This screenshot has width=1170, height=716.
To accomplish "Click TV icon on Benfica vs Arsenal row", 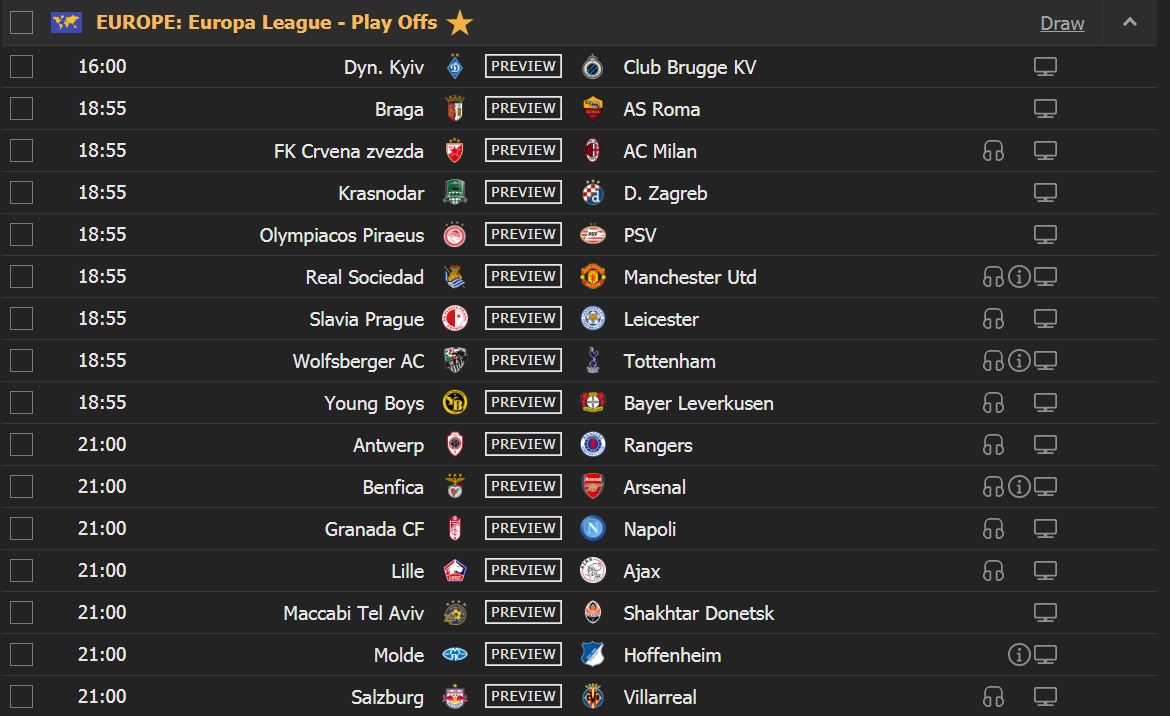I will click(x=1045, y=487).
